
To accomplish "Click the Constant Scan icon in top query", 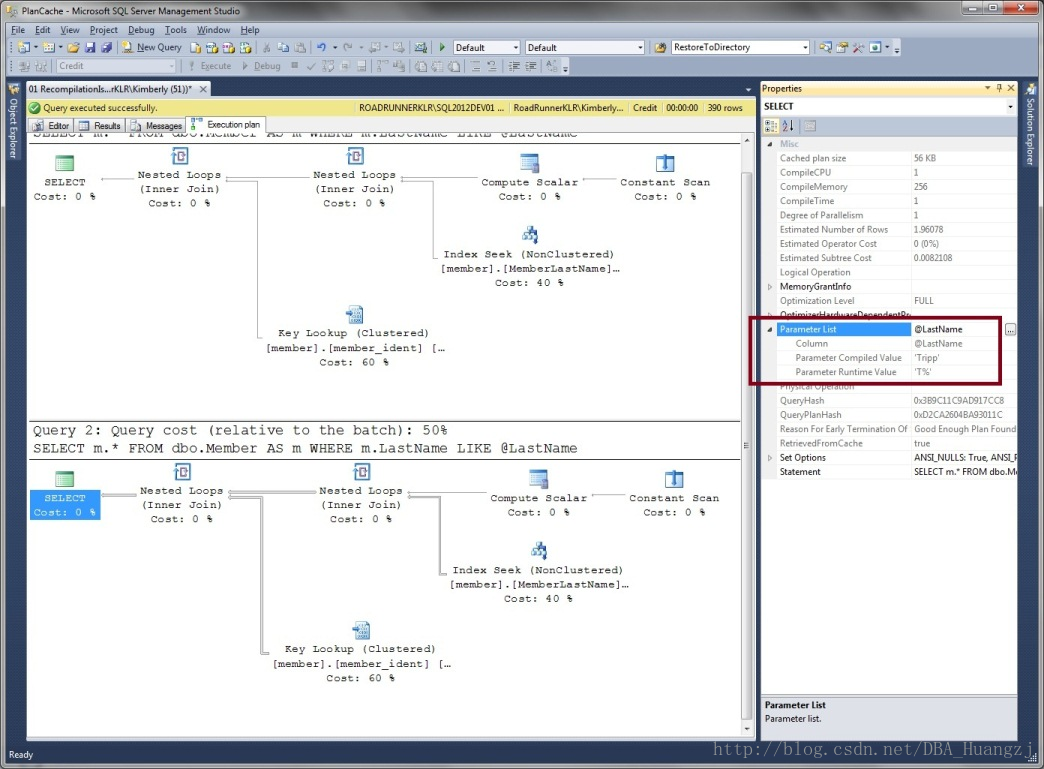I will click(665, 163).
